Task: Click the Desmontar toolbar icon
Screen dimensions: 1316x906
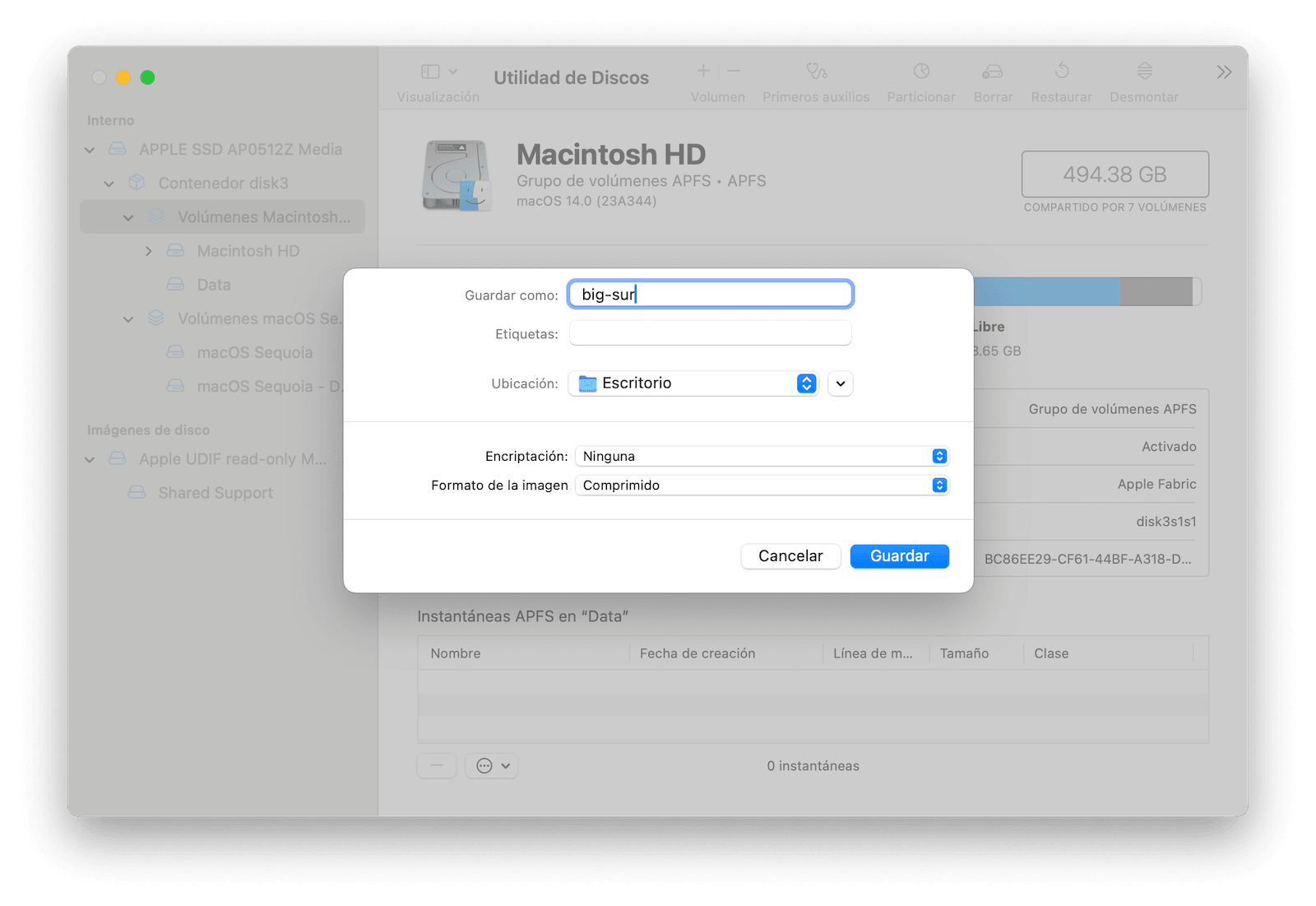Action: click(x=1144, y=71)
